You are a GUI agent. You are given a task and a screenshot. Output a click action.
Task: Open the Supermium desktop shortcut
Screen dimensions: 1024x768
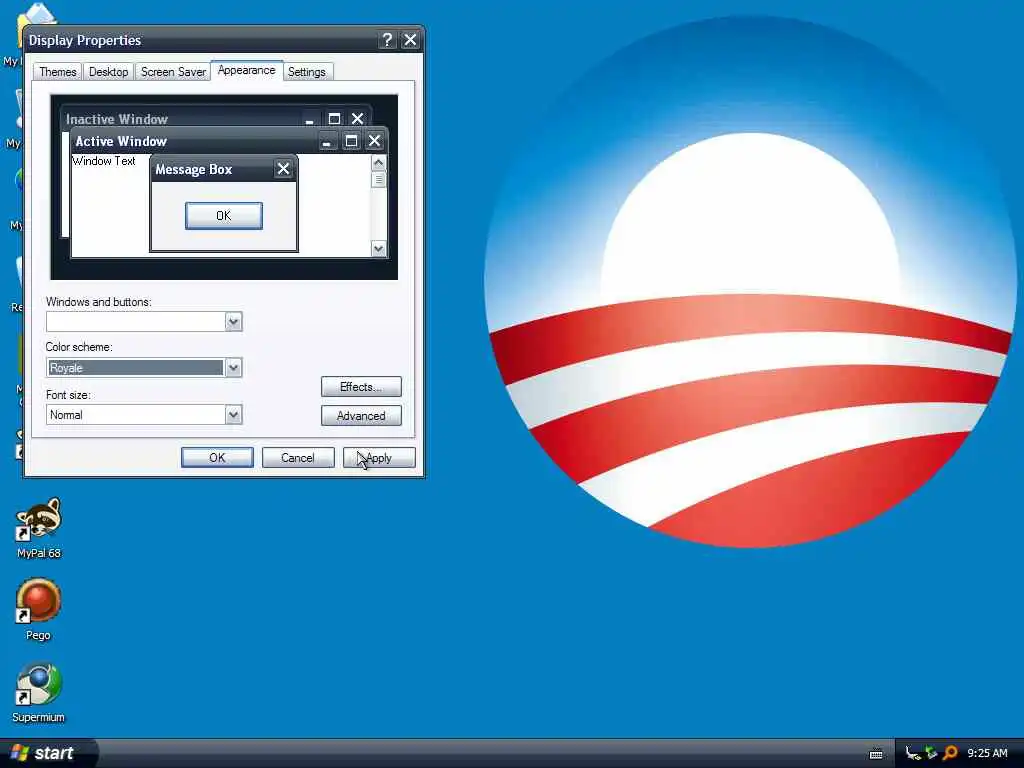pos(39,692)
